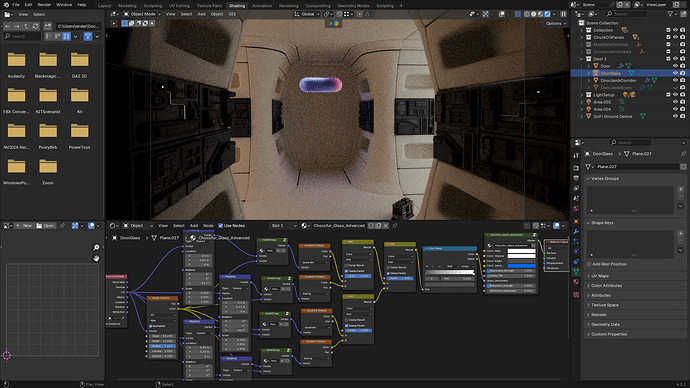
Task: Select the pan hand tool in image editor
Action: [96, 258]
